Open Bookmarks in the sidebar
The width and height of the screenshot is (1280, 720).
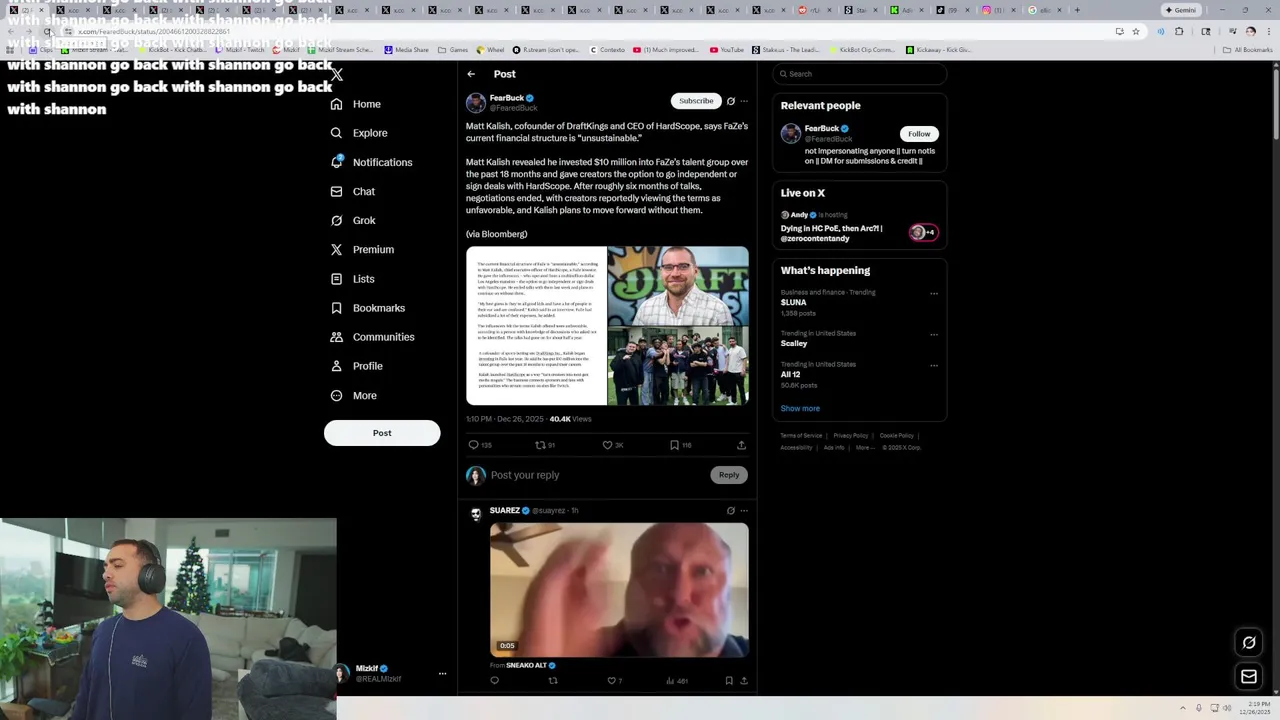[368, 308]
